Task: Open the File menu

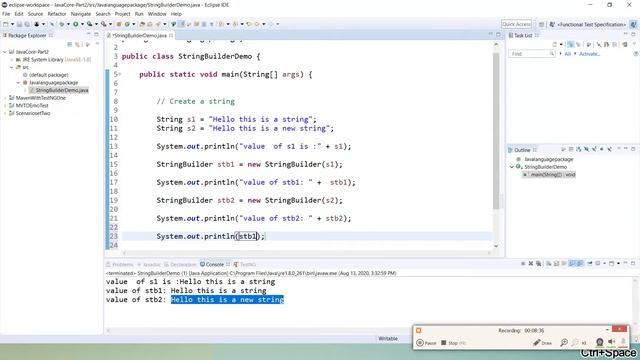Action: coord(6,14)
